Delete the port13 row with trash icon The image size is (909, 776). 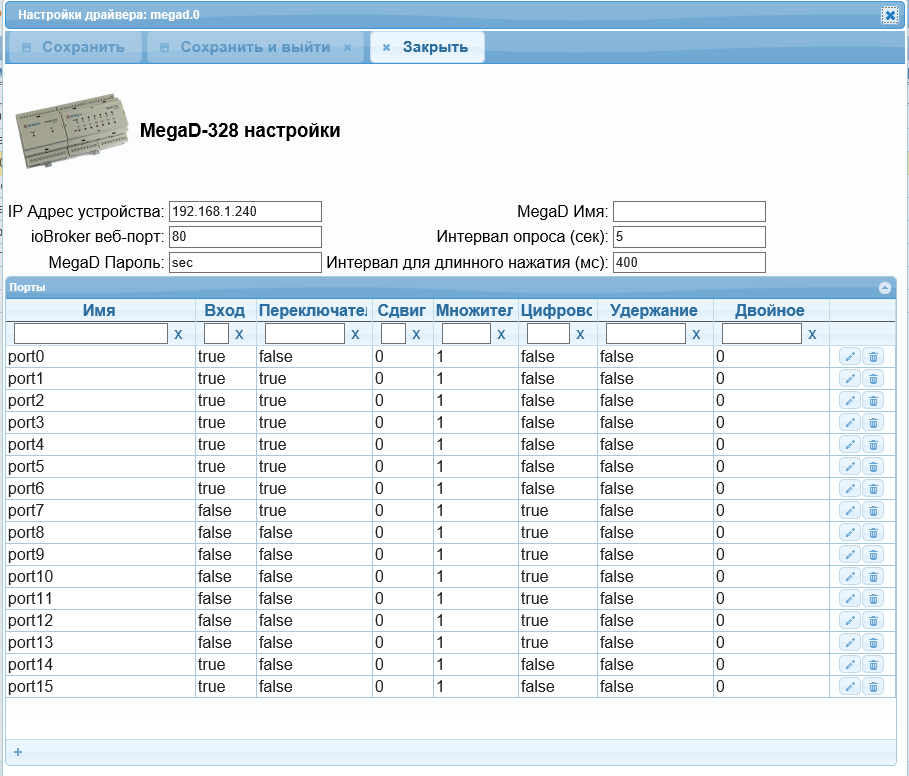873,643
